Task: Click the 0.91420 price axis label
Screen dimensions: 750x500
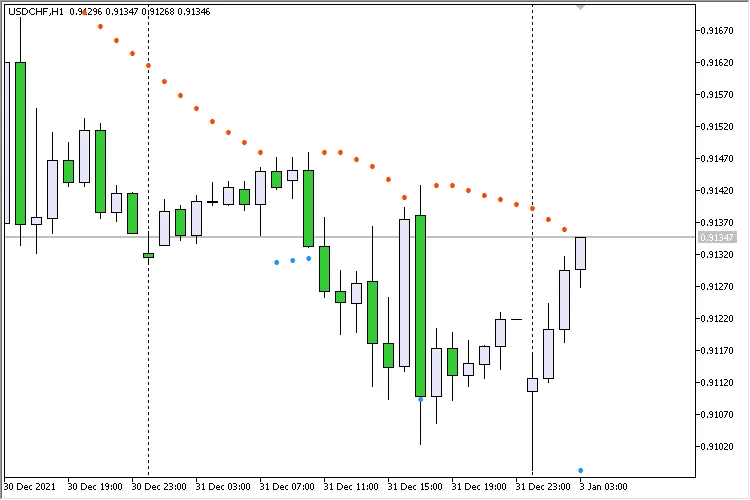Action: click(717, 190)
